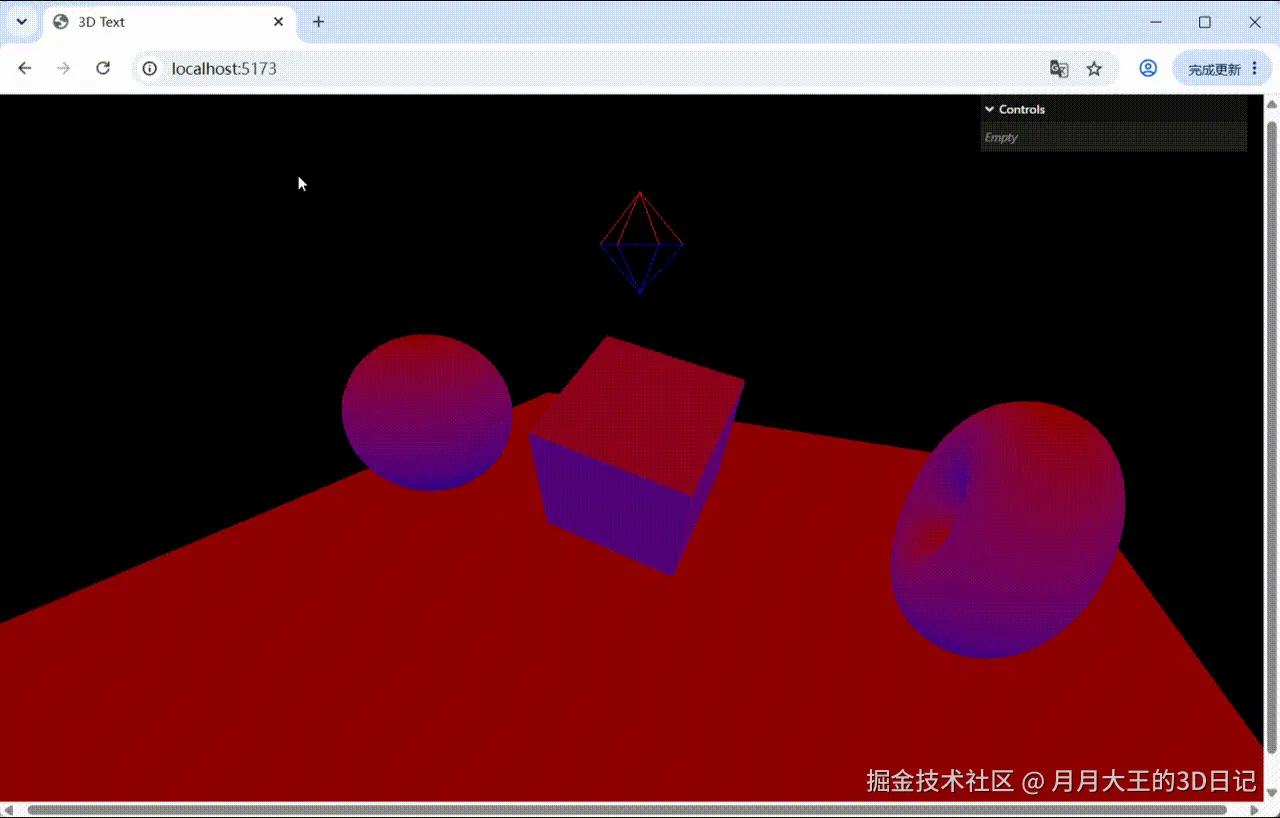Click the cube in the 3D scene
Viewport: 1280px width, 818px height.
(x=637, y=455)
